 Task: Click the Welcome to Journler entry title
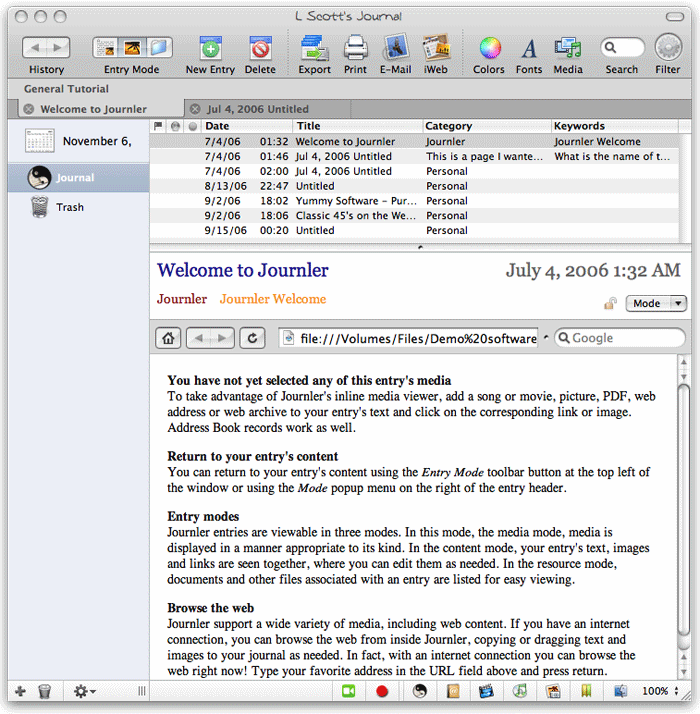coord(243,270)
